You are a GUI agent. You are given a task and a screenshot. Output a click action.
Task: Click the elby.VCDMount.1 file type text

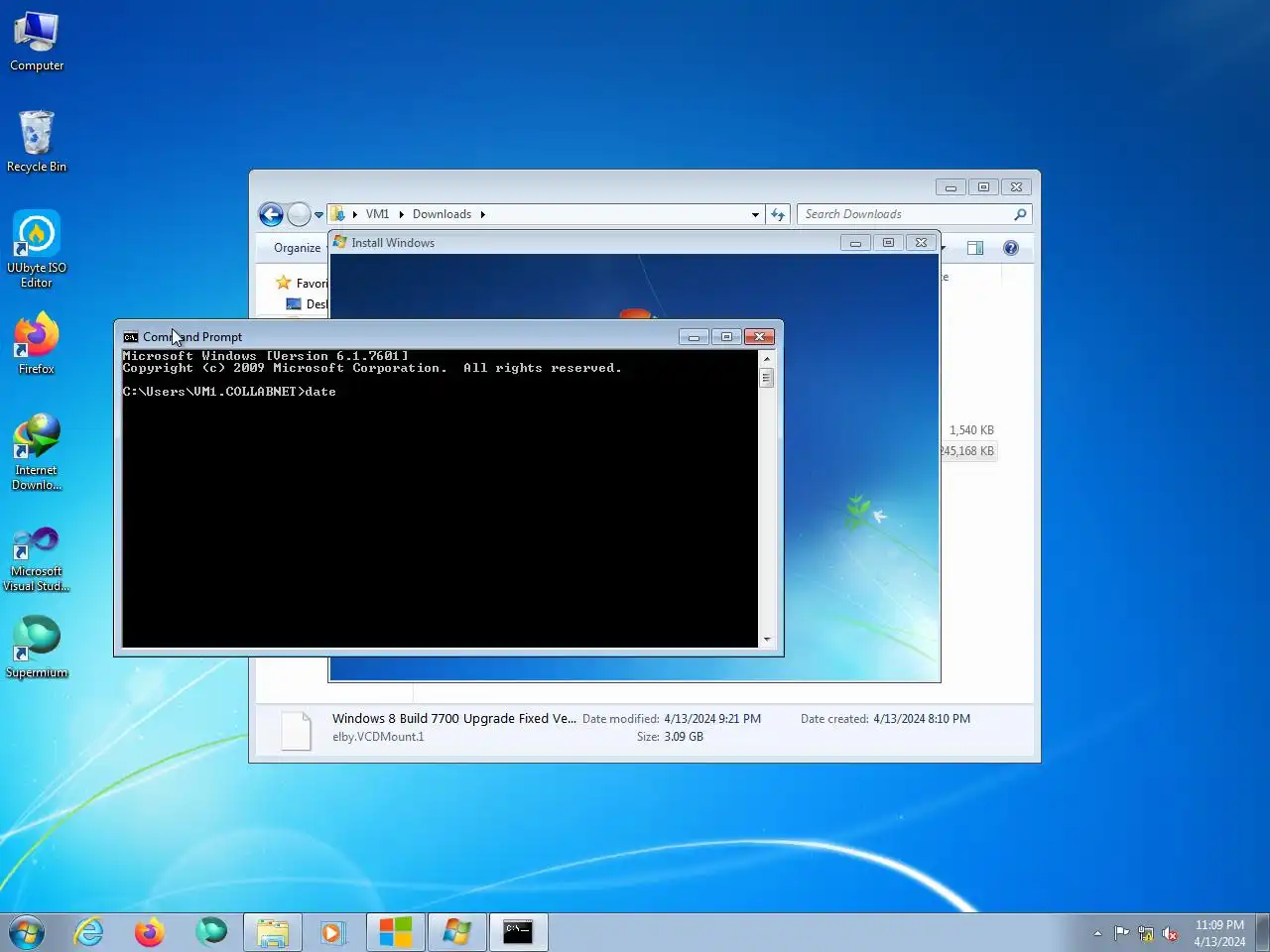click(x=378, y=737)
